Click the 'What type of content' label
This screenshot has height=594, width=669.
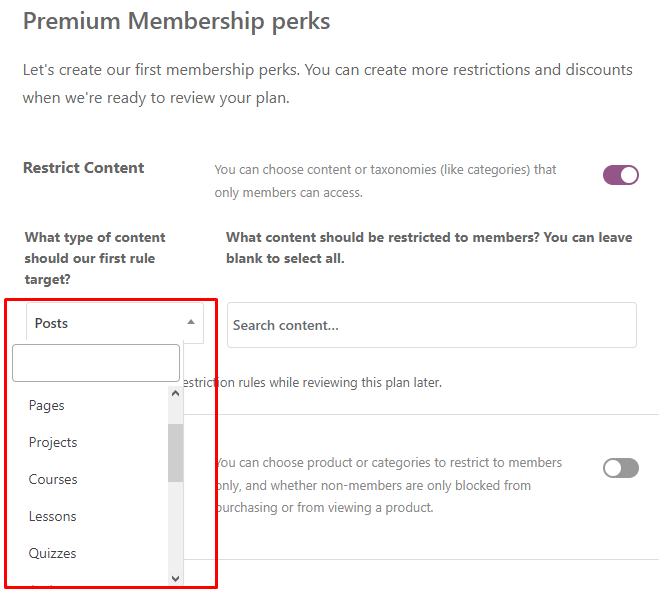coord(95,258)
